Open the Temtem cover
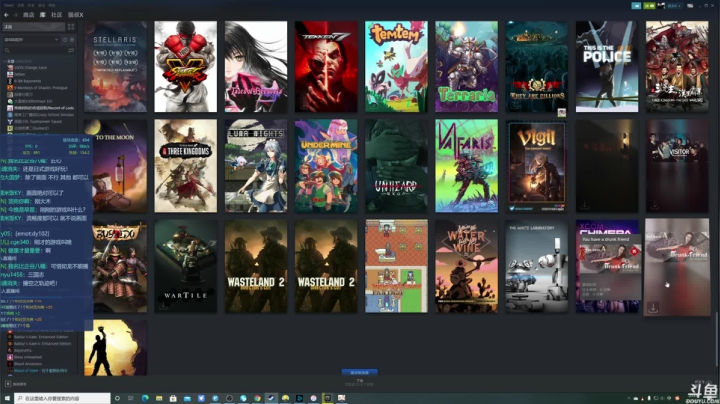 (396, 66)
